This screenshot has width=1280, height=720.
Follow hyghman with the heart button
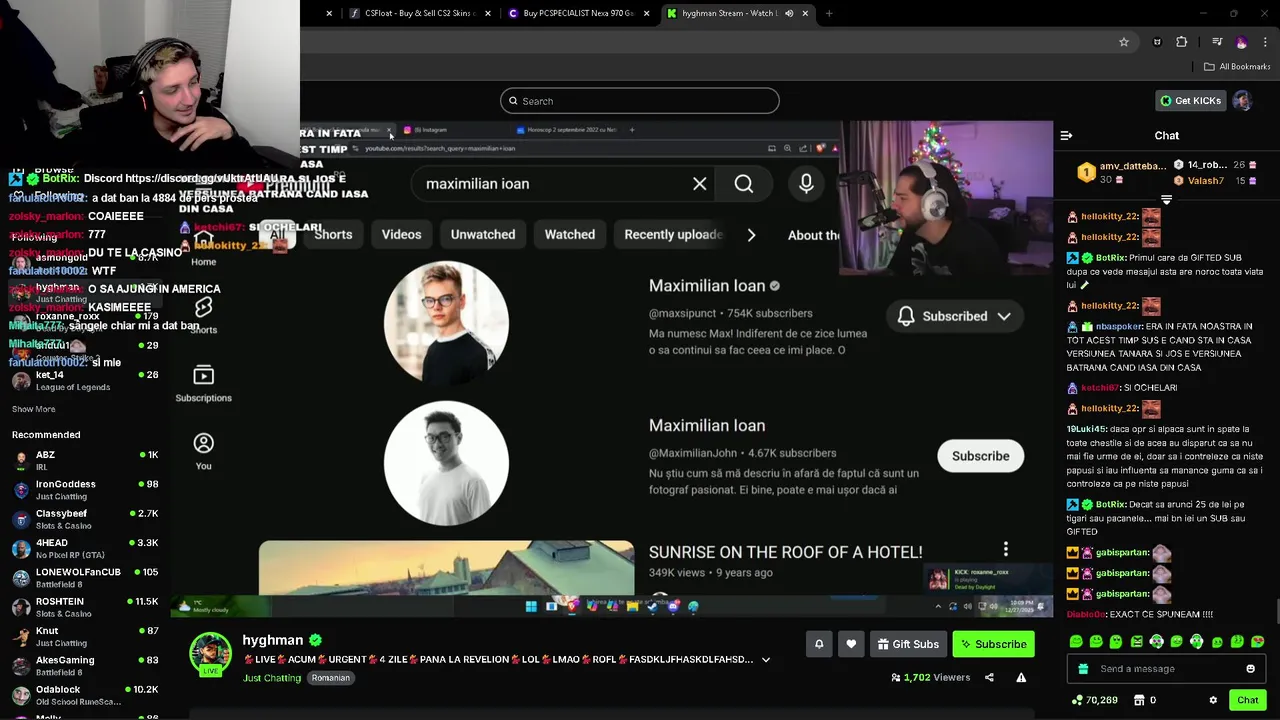[851, 644]
